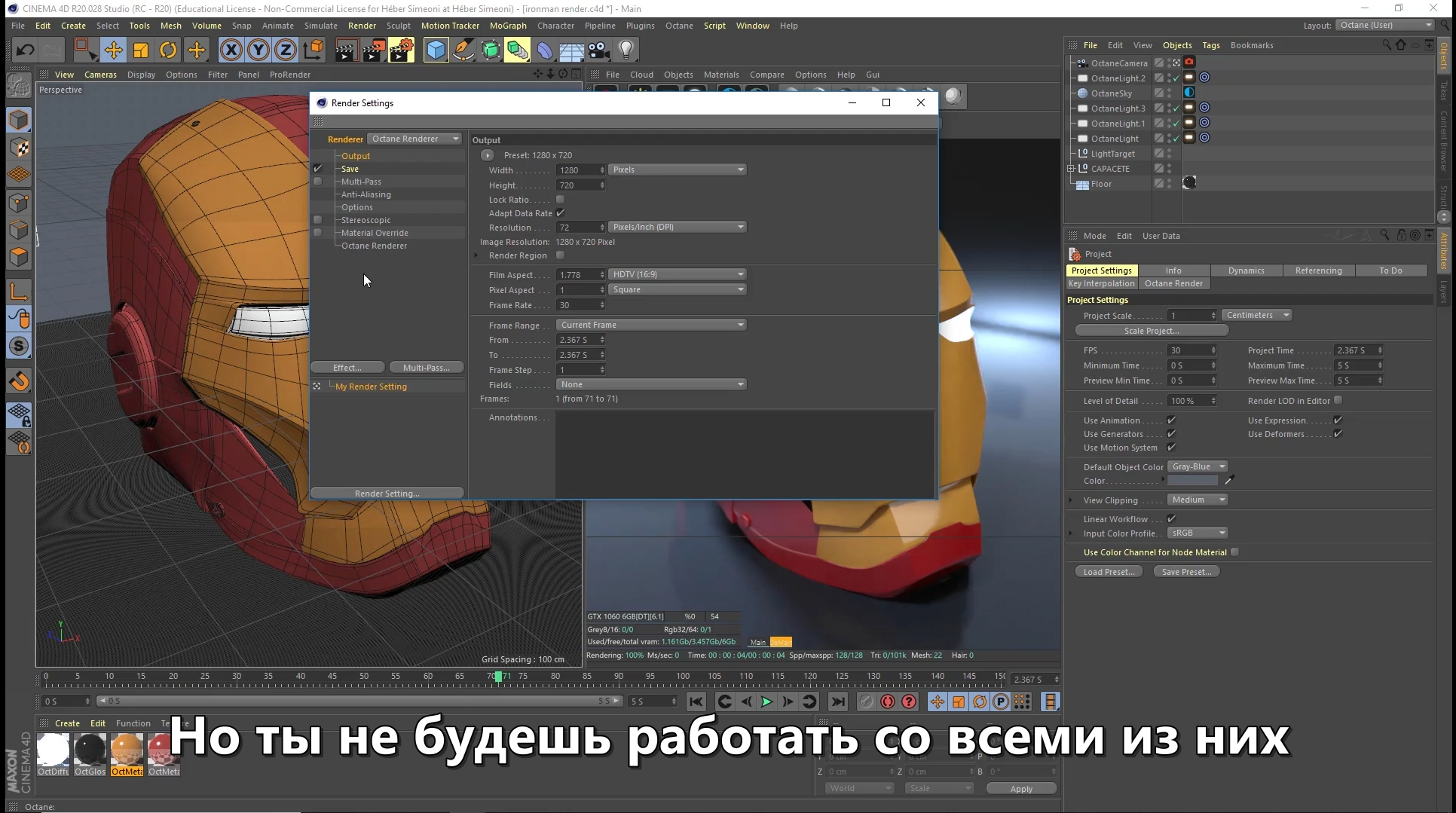Image resolution: width=1456 pixels, height=813 pixels.
Task: Toggle X axis lock icon
Action: tap(231, 50)
